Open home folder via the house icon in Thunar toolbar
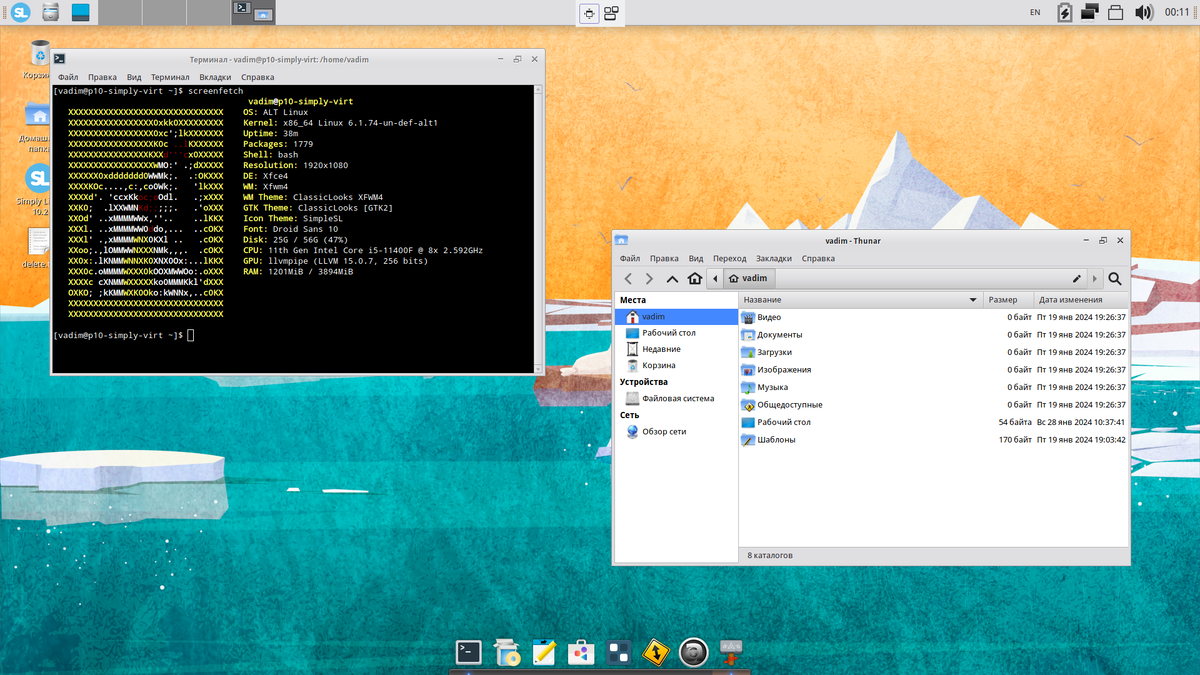The width and height of the screenshot is (1200, 675). [x=695, y=278]
